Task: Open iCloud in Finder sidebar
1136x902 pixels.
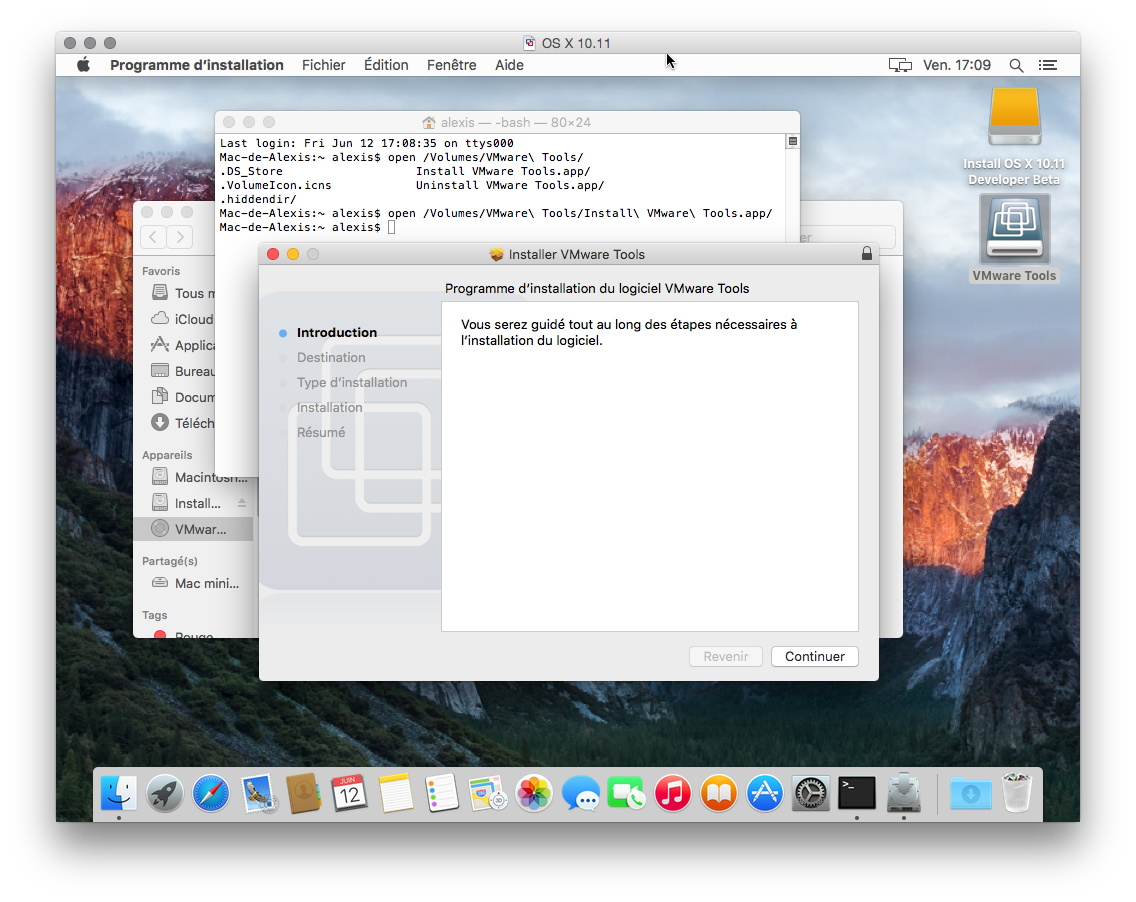Action: tap(183, 320)
